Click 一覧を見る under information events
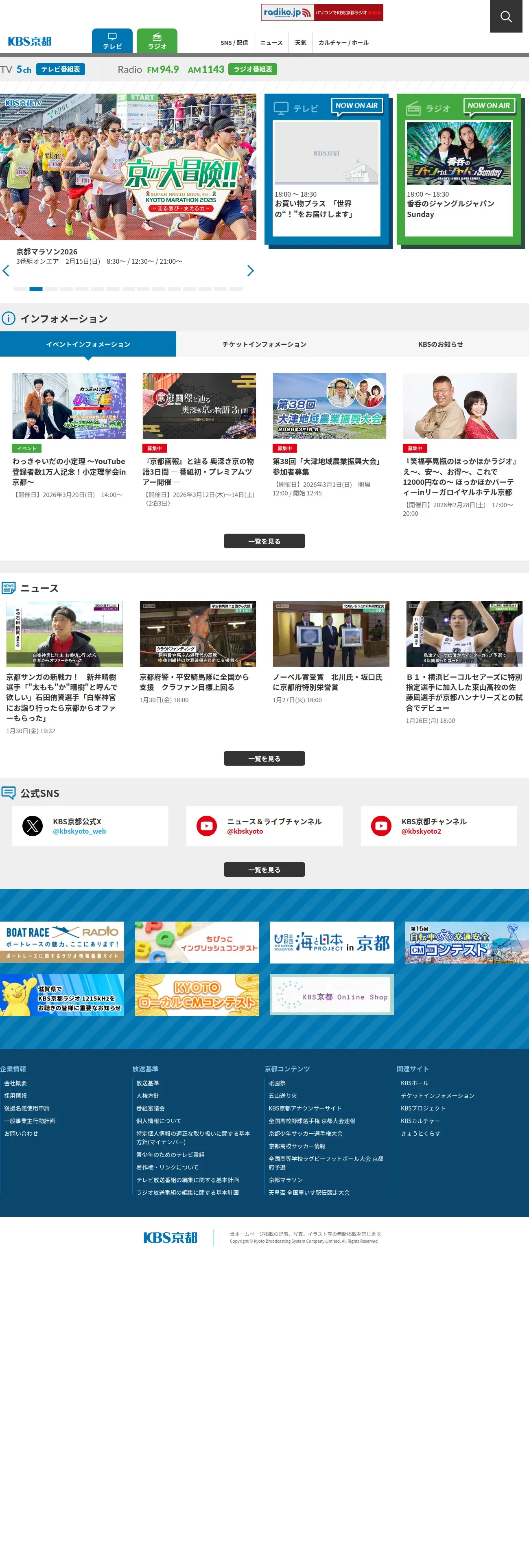529x1568 pixels. coord(264,541)
